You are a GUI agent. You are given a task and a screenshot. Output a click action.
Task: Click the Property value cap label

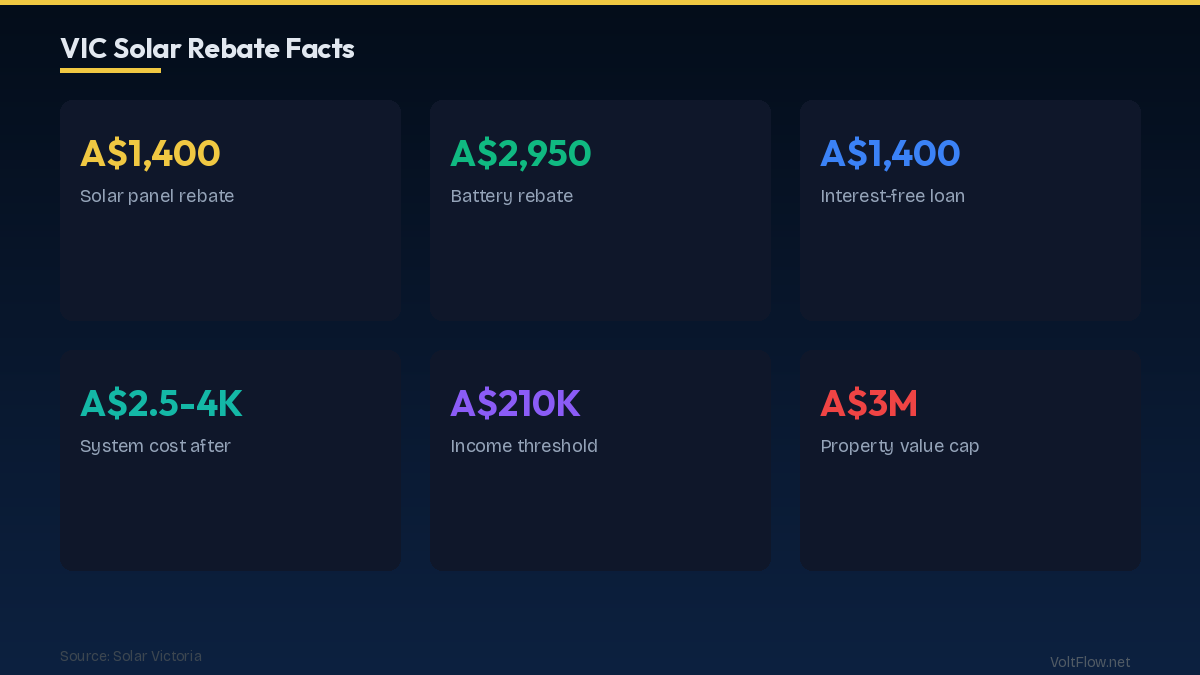pos(899,446)
